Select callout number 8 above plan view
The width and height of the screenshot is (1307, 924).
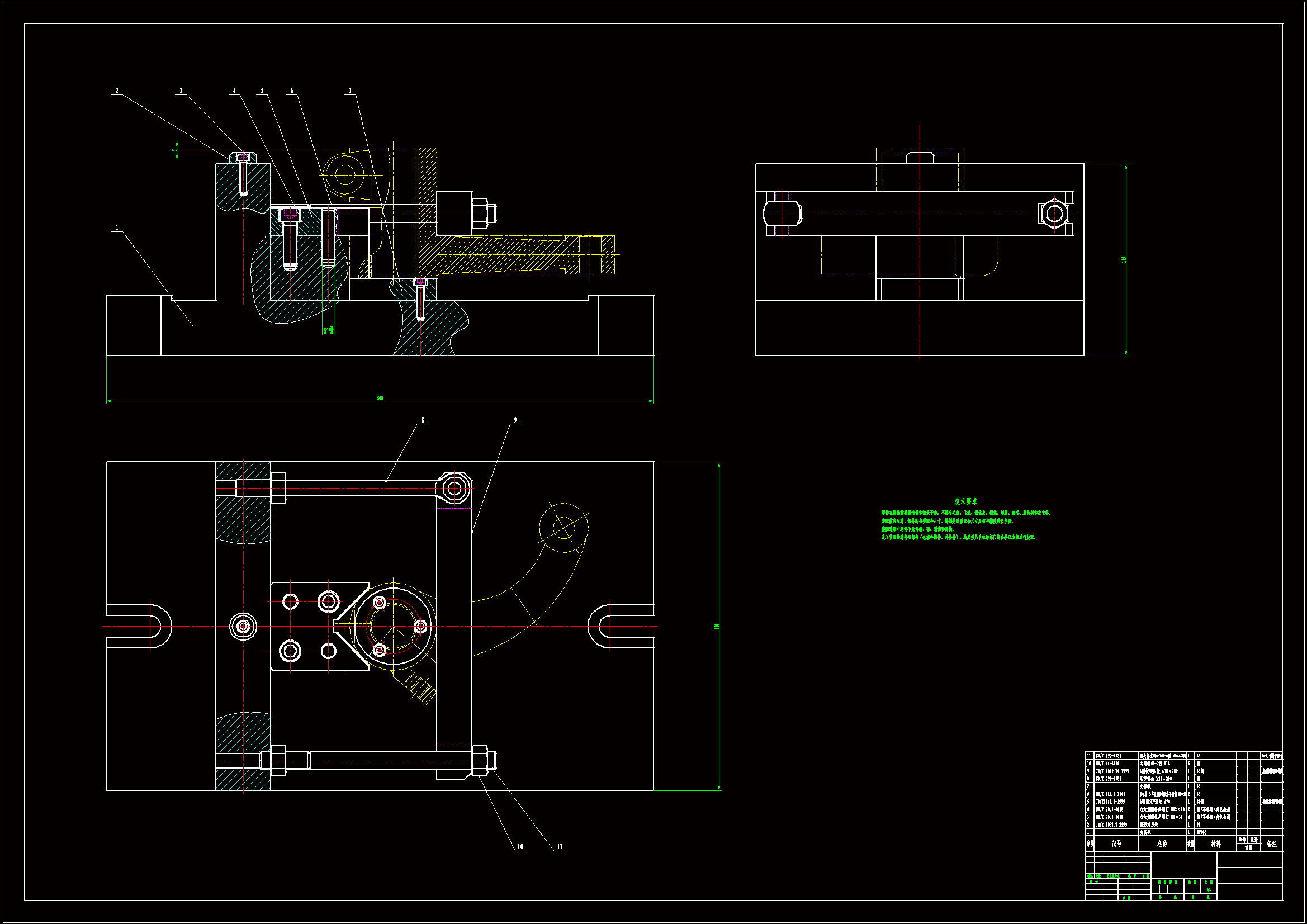coord(422,420)
